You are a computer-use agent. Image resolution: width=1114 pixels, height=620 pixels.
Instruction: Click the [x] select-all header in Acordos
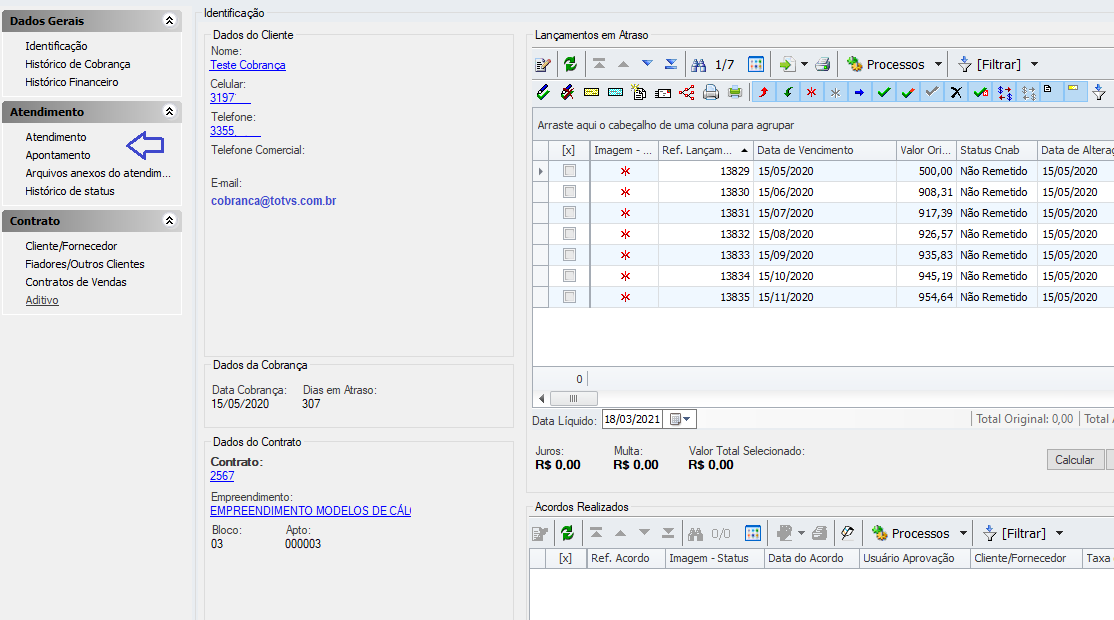(566, 558)
